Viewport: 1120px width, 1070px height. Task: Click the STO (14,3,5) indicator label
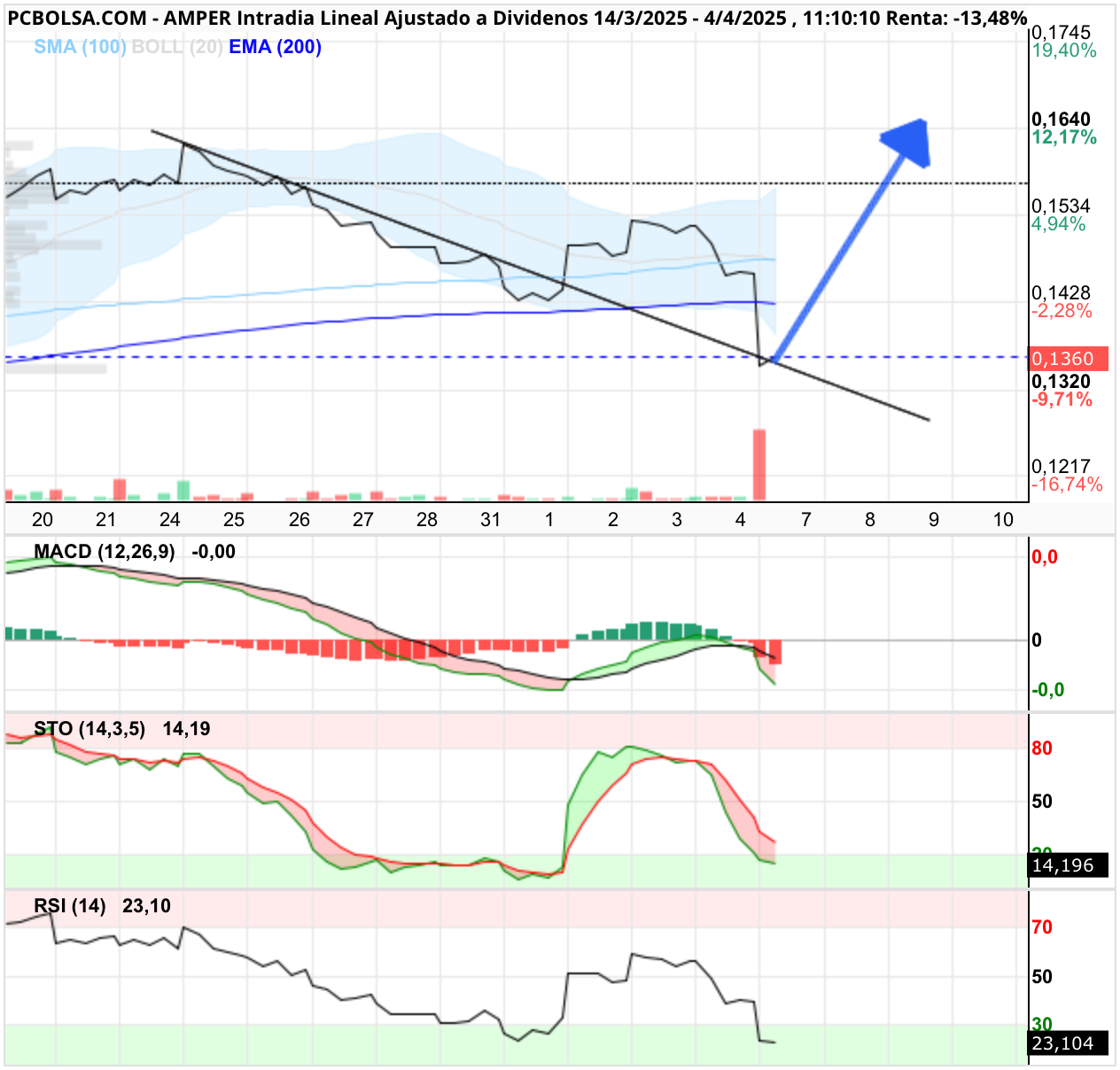[89, 729]
